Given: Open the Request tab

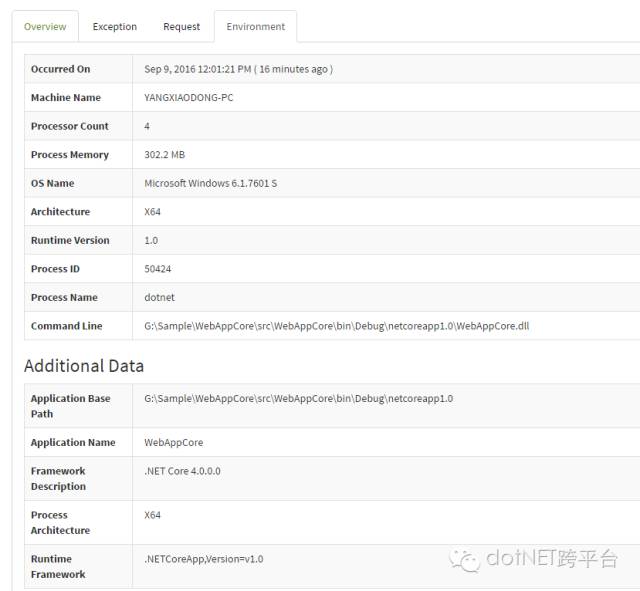Looking at the screenshot, I should pyautogui.click(x=182, y=27).
